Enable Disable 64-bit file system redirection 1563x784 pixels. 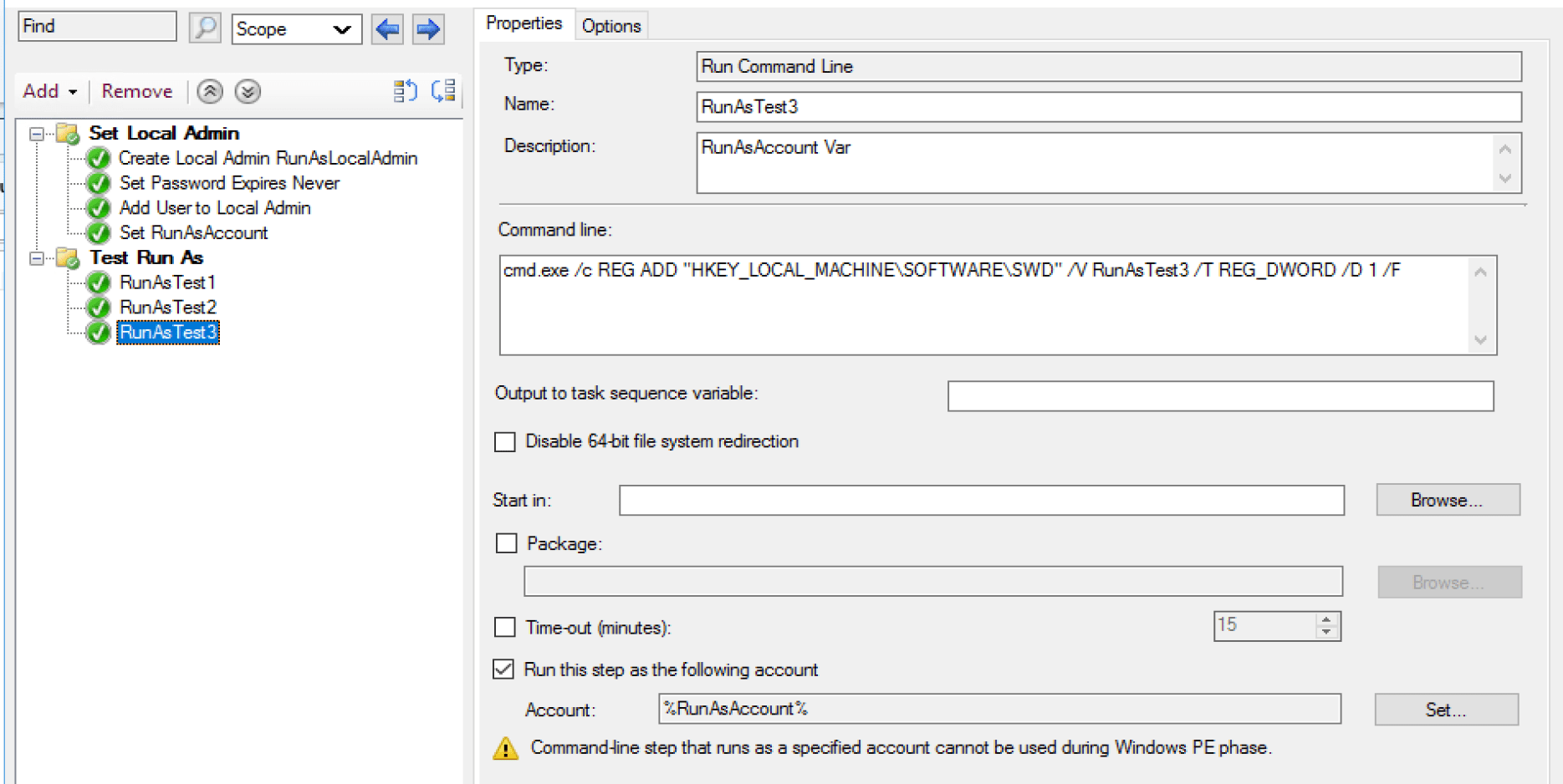pyautogui.click(x=505, y=442)
